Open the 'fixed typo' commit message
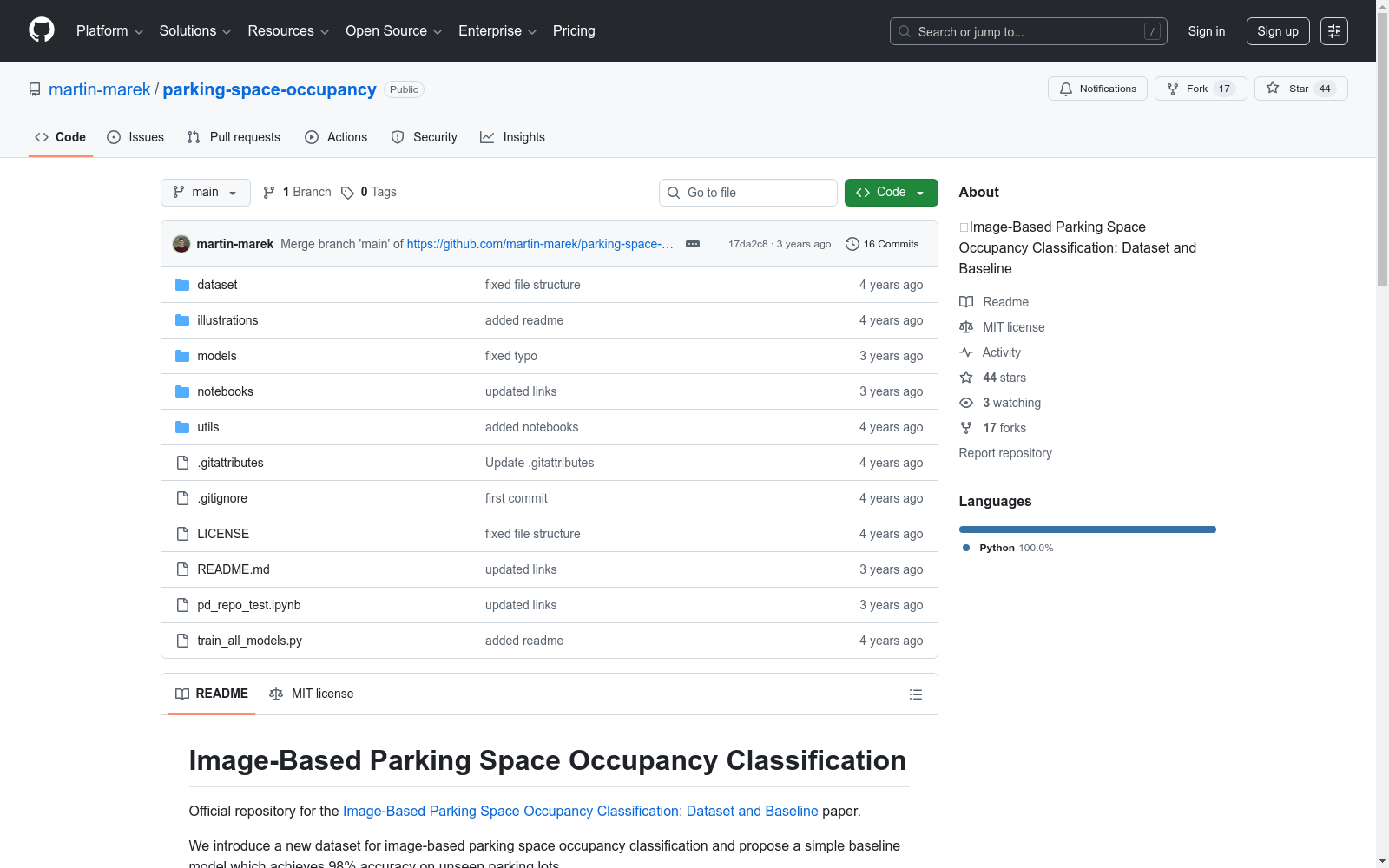This screenshot has width=1389, height=868. pyautogui.click(x=511, y=356)
